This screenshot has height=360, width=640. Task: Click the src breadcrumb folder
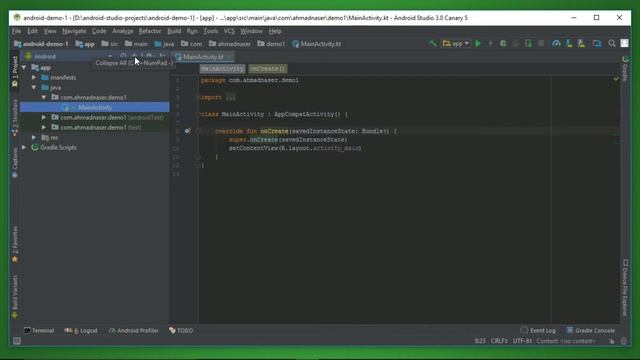(110, 44)
